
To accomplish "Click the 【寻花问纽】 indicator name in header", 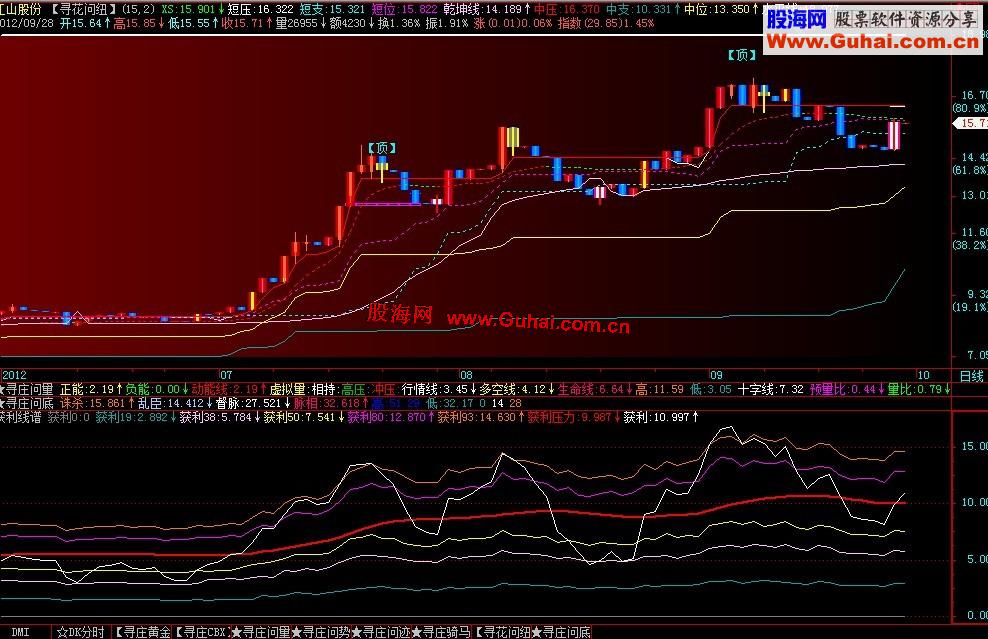I will (x=83, y=9).
